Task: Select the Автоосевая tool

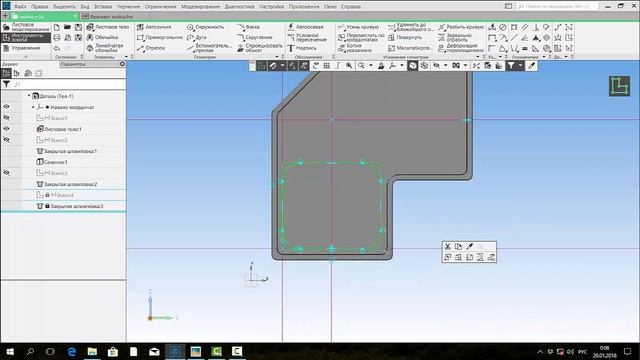Action: (305, 27)
